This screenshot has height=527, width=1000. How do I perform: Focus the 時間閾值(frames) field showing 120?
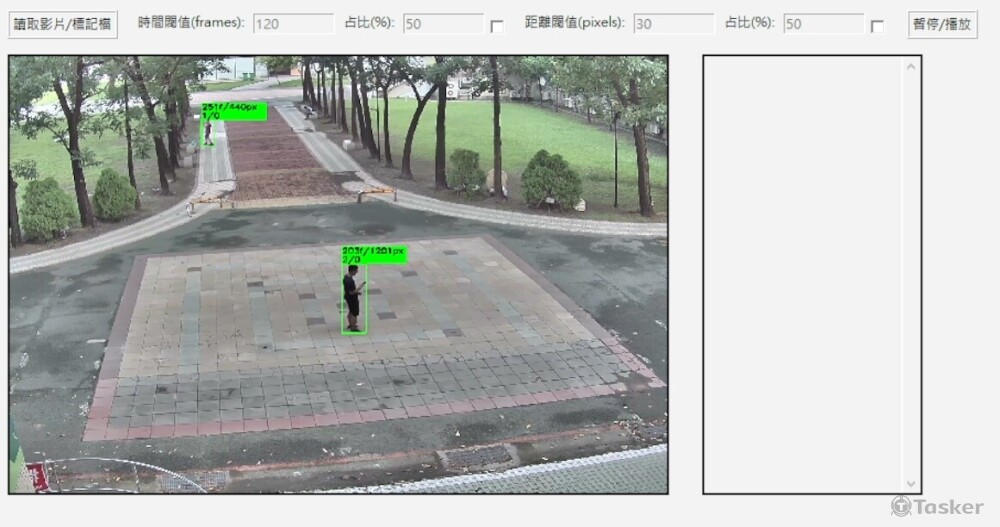coord(293,24)
